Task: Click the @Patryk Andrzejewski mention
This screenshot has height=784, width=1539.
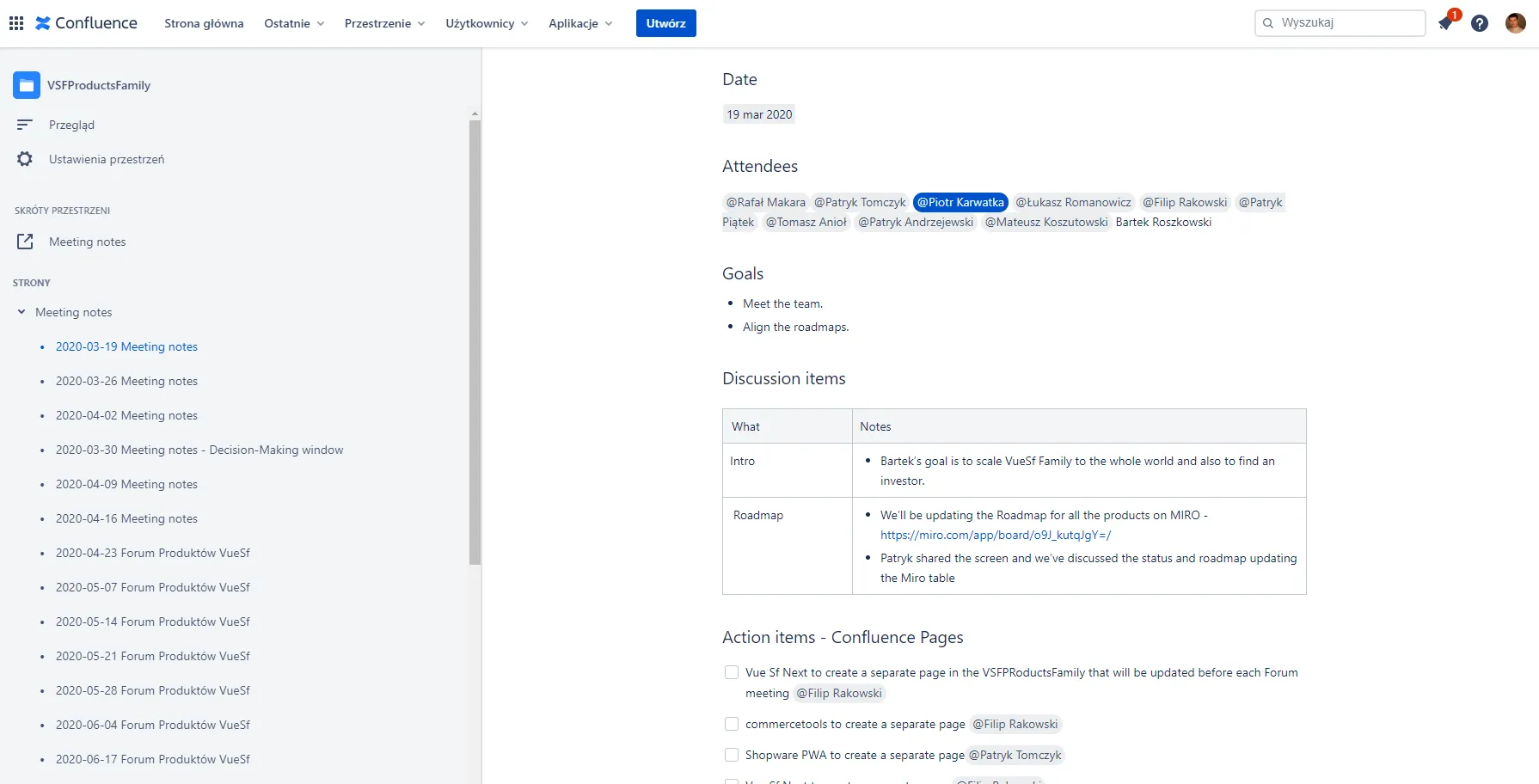Action: pyautogui.click(x=916, y=222)
